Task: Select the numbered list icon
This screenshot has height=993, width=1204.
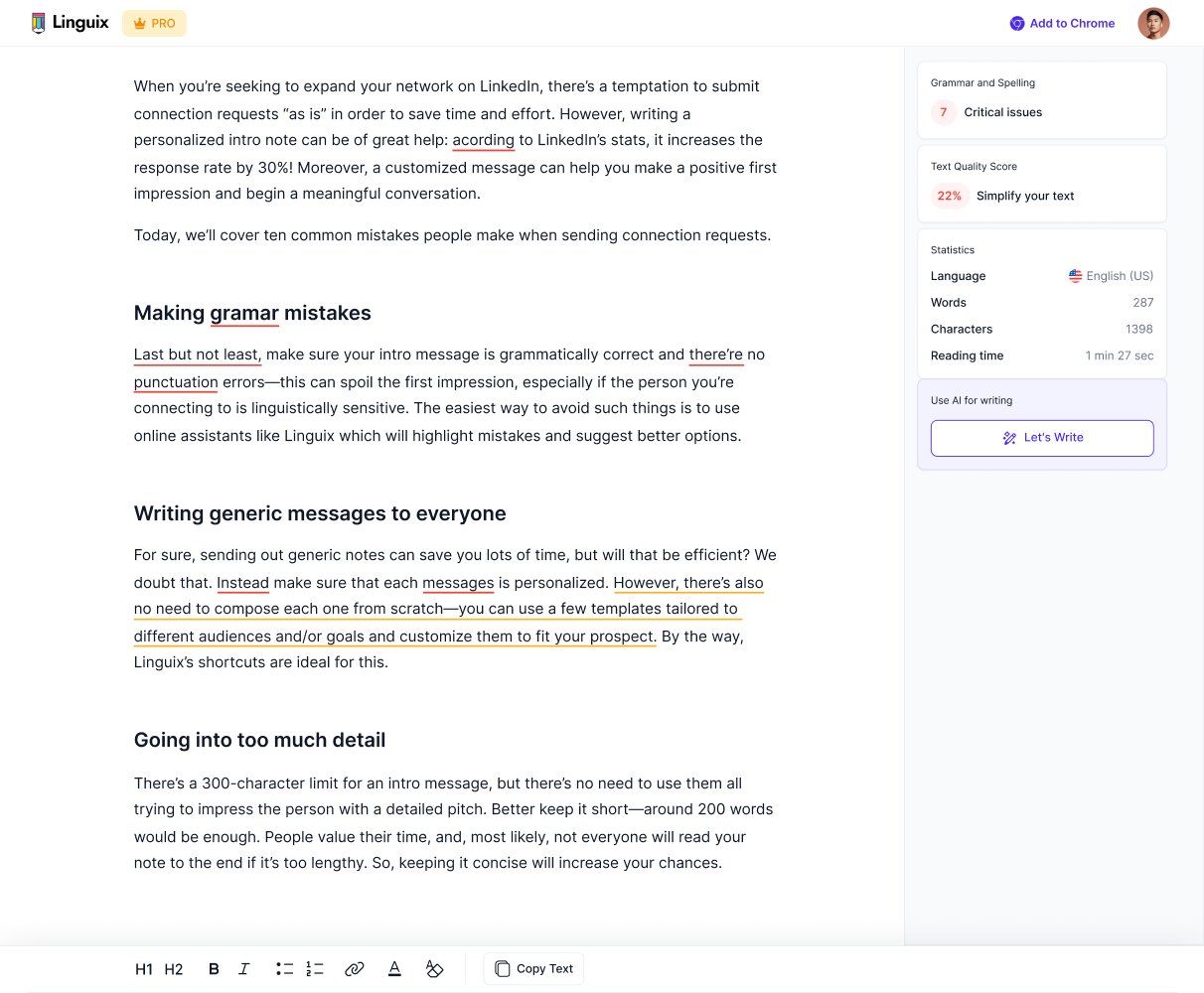Action: point(315,968)
